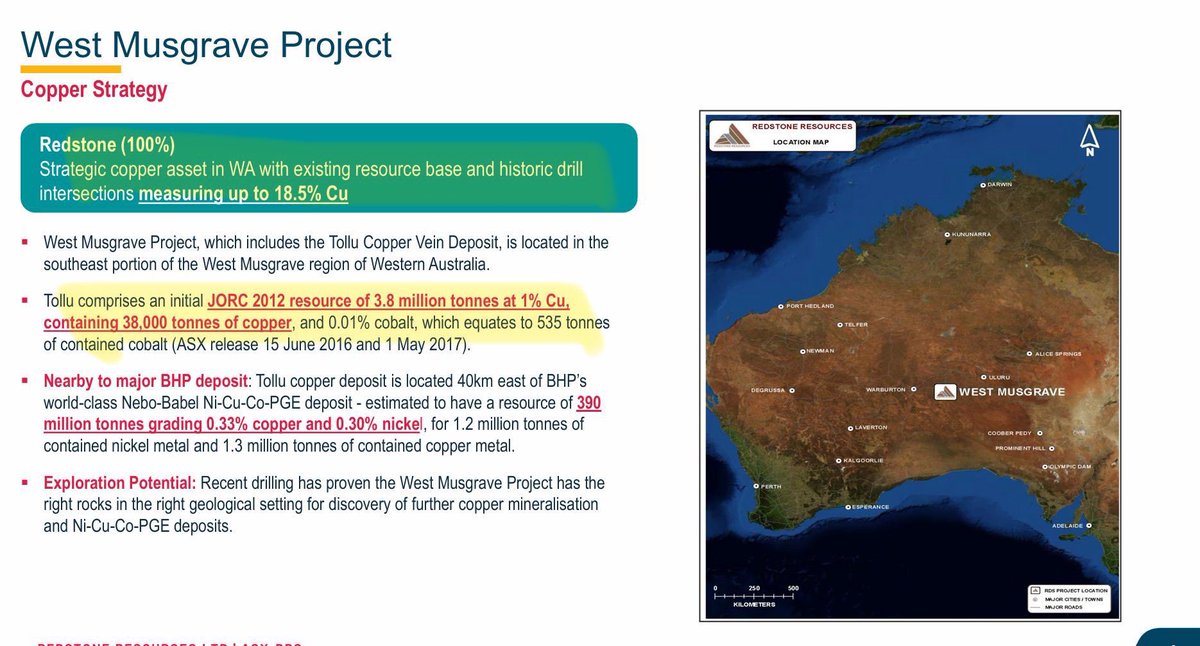Click the map legend box
Screen dimensions: 1200x646
[x=1068, y=598]
